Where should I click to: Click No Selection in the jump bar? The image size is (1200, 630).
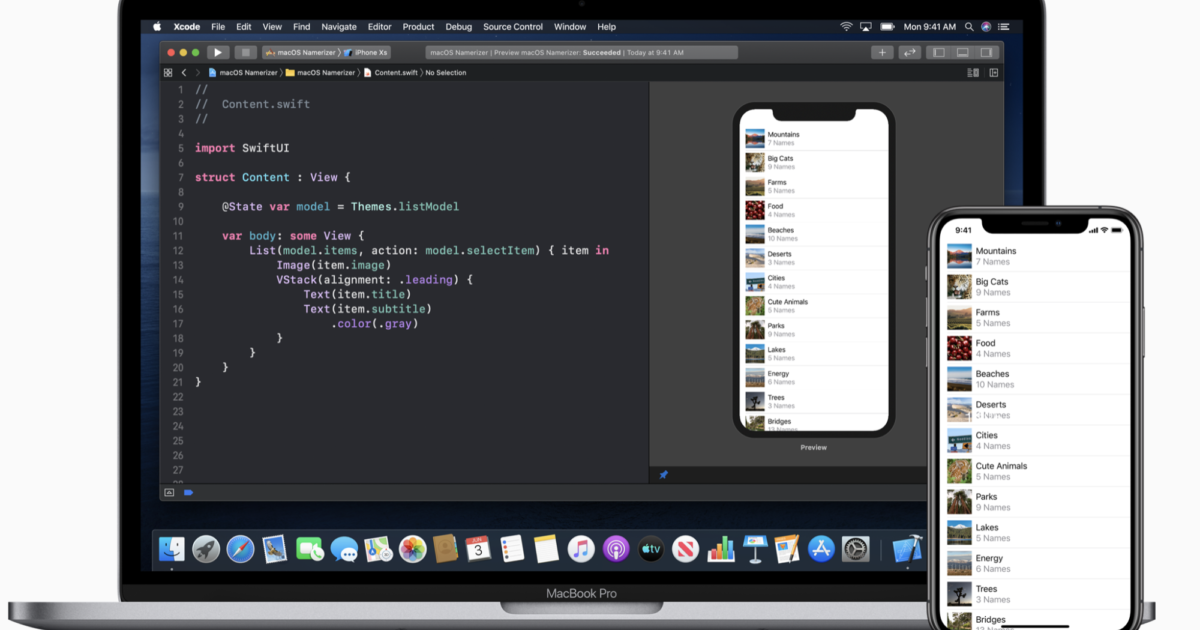tap(446, 73)
